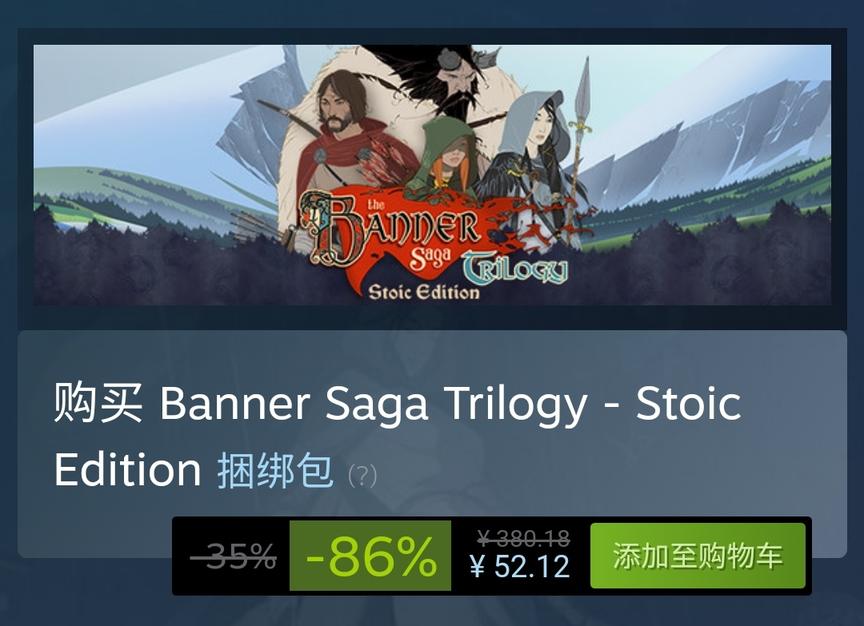Viewport: 864px width, 626px height.
Task: Click the teal Trilogy logo text
Action: point(515,268)
